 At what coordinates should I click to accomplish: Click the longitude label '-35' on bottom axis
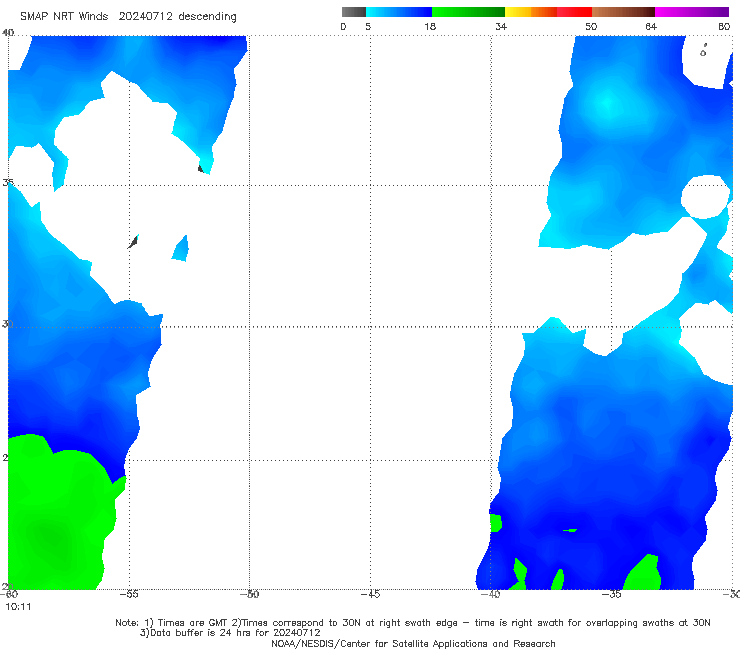[612, 594]
